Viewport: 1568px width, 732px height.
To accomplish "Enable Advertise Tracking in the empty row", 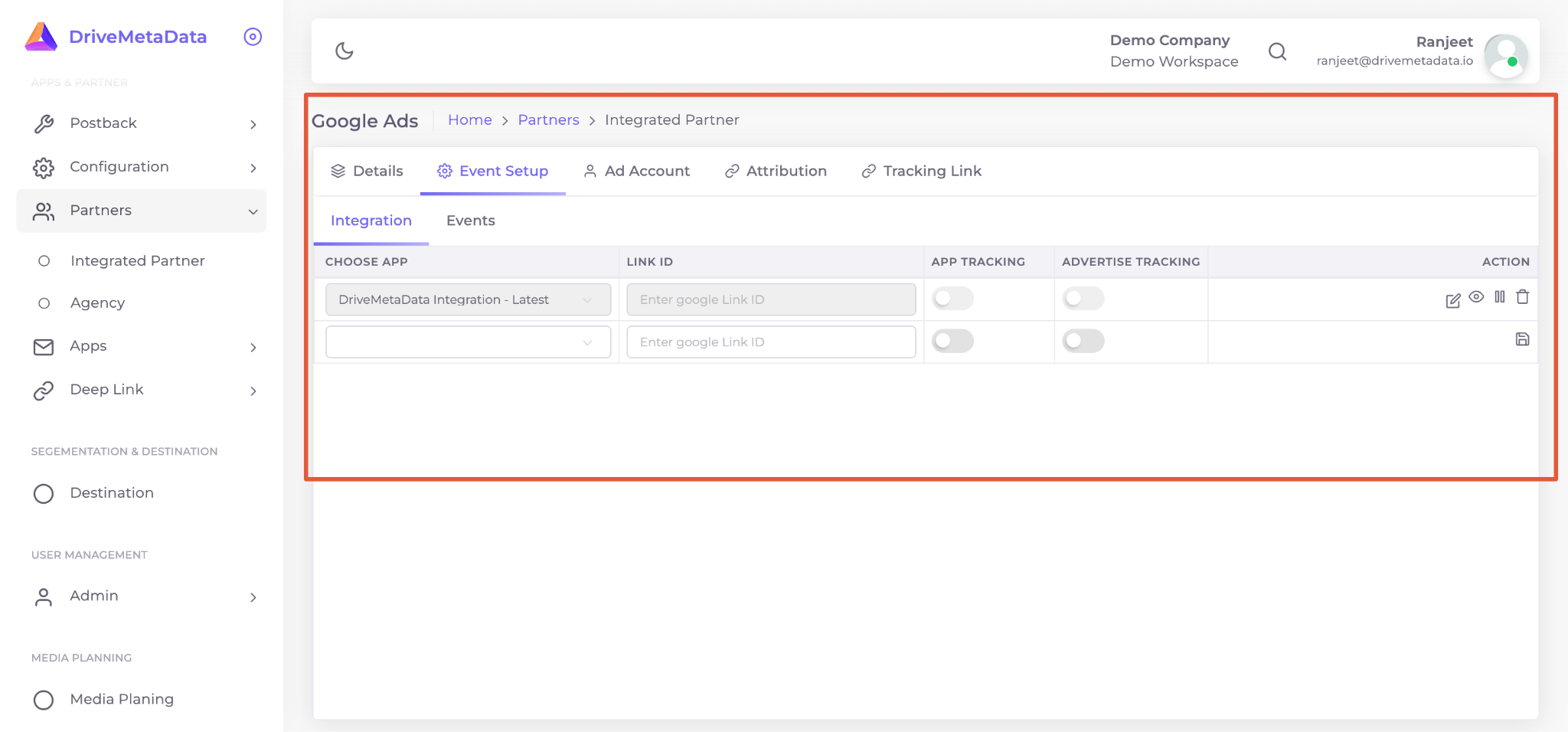I will (x=1083, y=341).
